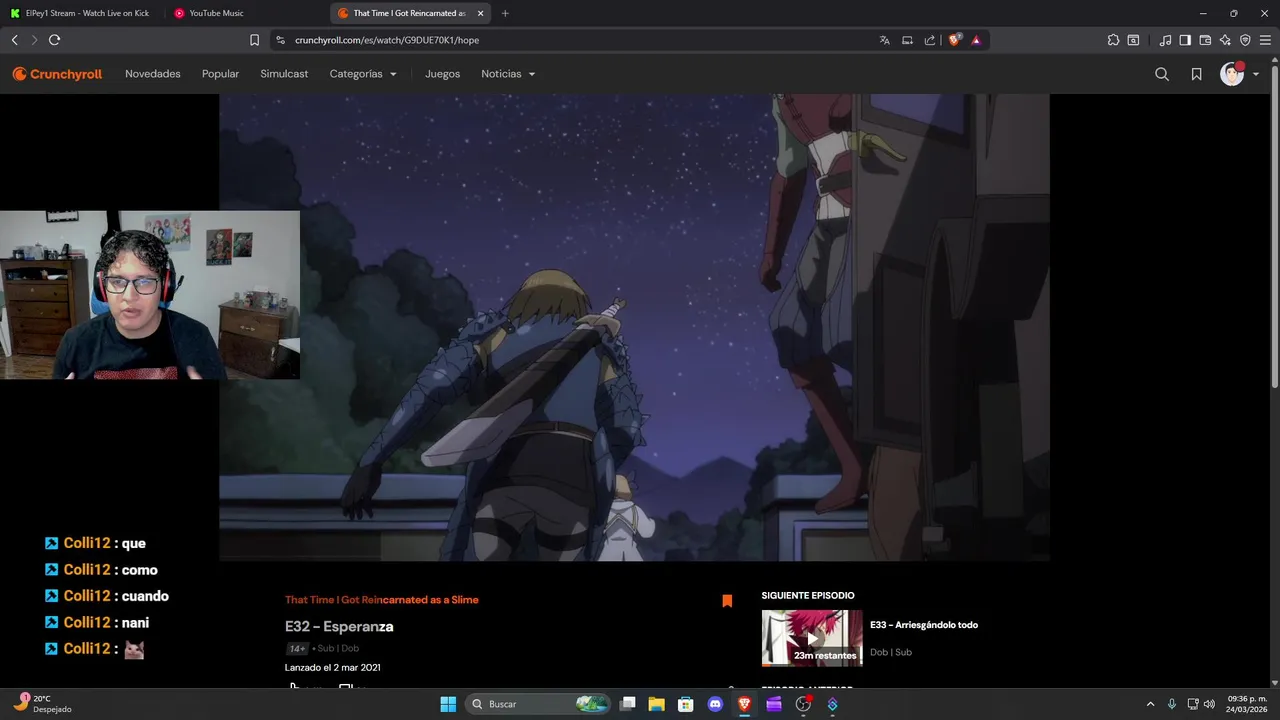Image resolution: width=1280 pixels, height=720 pixels.
Task: Open Discord from the taskbar
Action: coord(715,704)
